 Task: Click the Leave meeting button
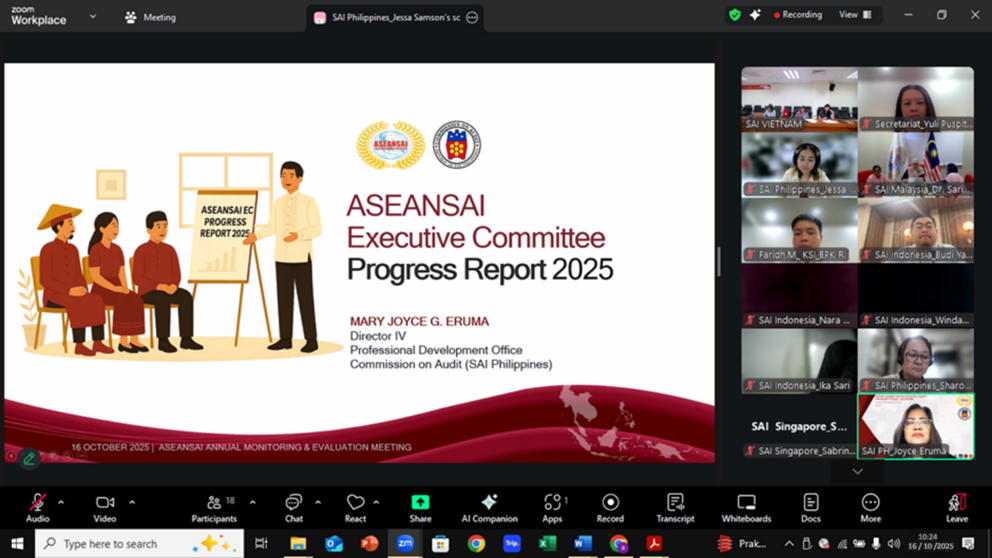[x=957, y=506]
